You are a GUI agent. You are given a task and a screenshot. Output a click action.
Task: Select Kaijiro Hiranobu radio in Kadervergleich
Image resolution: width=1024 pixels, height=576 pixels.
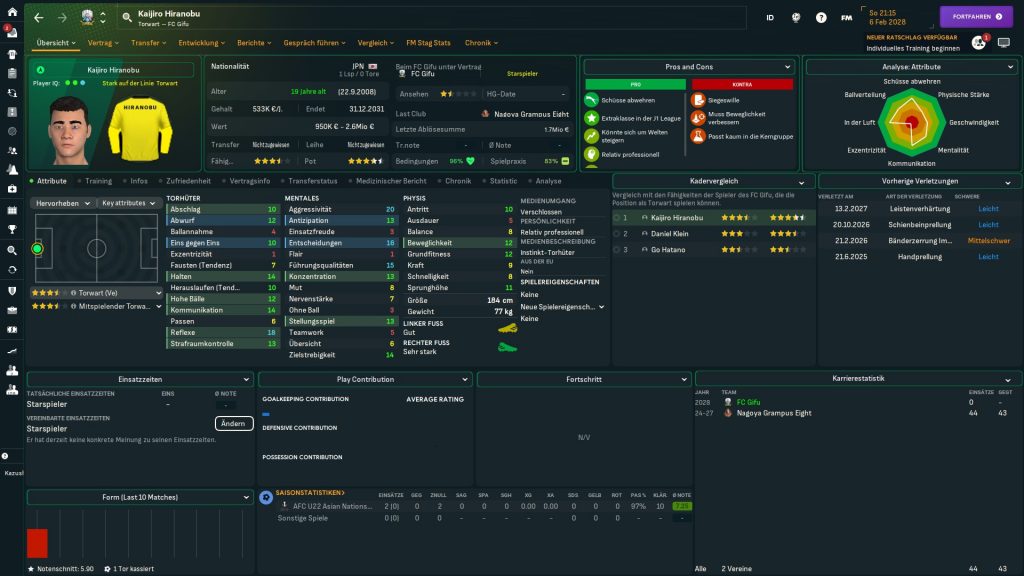[617, 217]
